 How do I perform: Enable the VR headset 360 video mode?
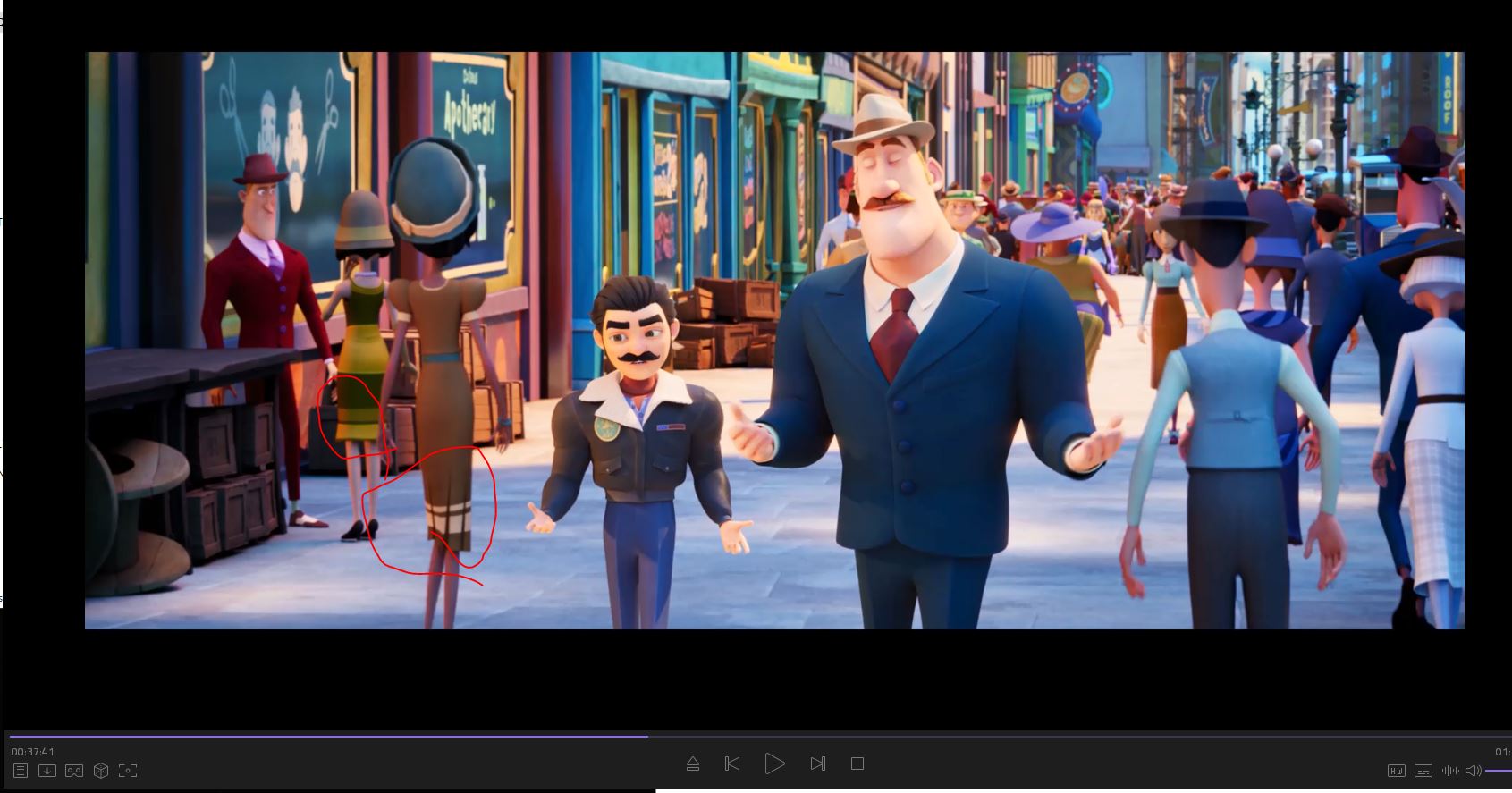pos(74,771)
